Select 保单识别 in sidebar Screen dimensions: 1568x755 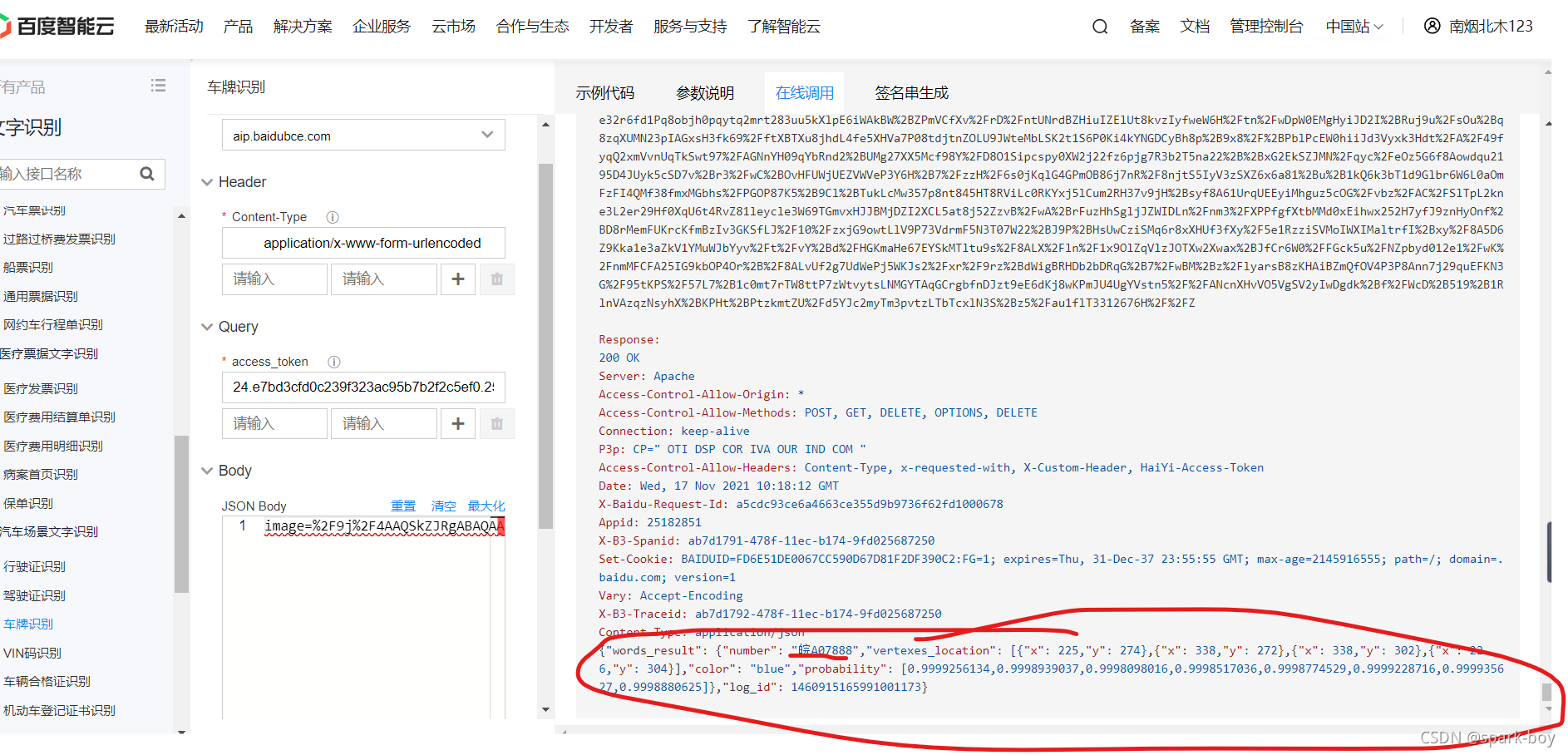(x=27, y=504)
